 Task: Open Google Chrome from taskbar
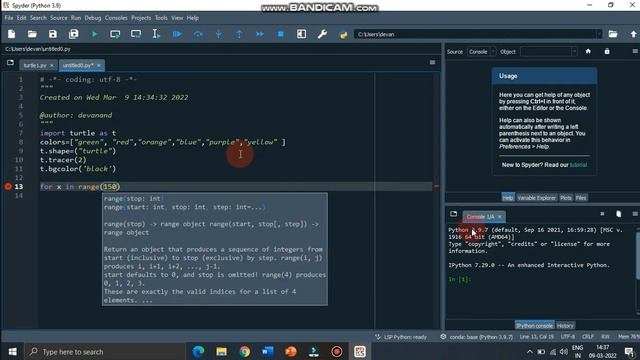[244, 351]
